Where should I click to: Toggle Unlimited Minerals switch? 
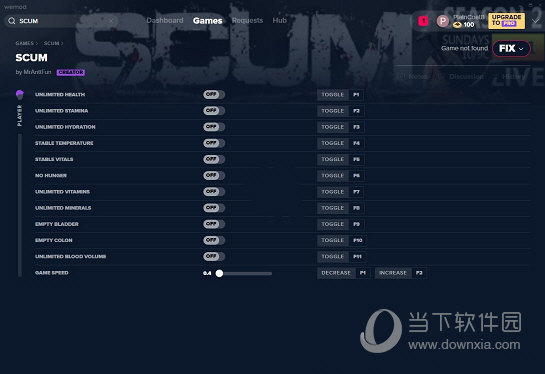point(214,208)
